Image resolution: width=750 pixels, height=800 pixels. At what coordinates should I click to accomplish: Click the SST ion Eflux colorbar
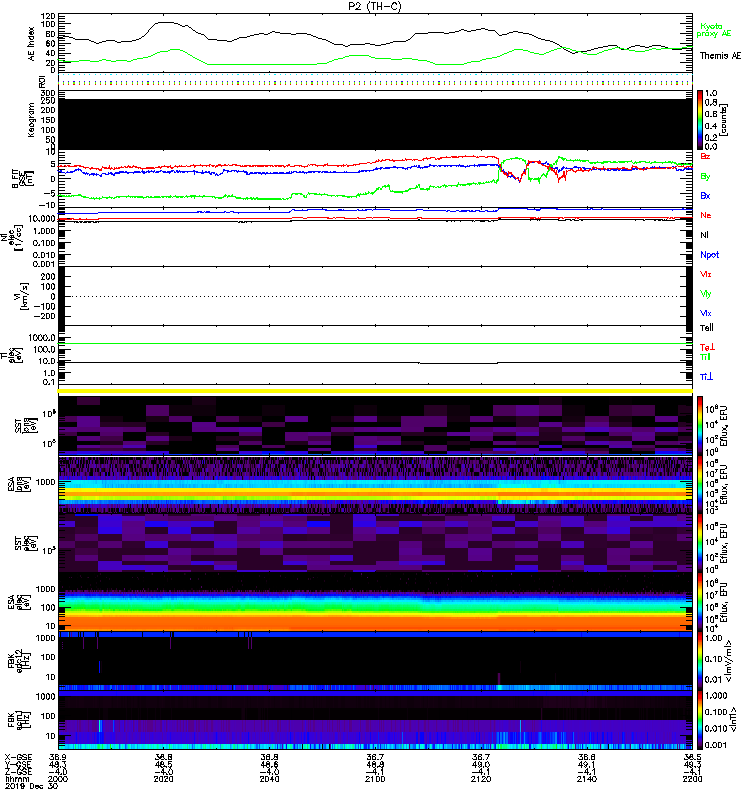coord(700,425)
